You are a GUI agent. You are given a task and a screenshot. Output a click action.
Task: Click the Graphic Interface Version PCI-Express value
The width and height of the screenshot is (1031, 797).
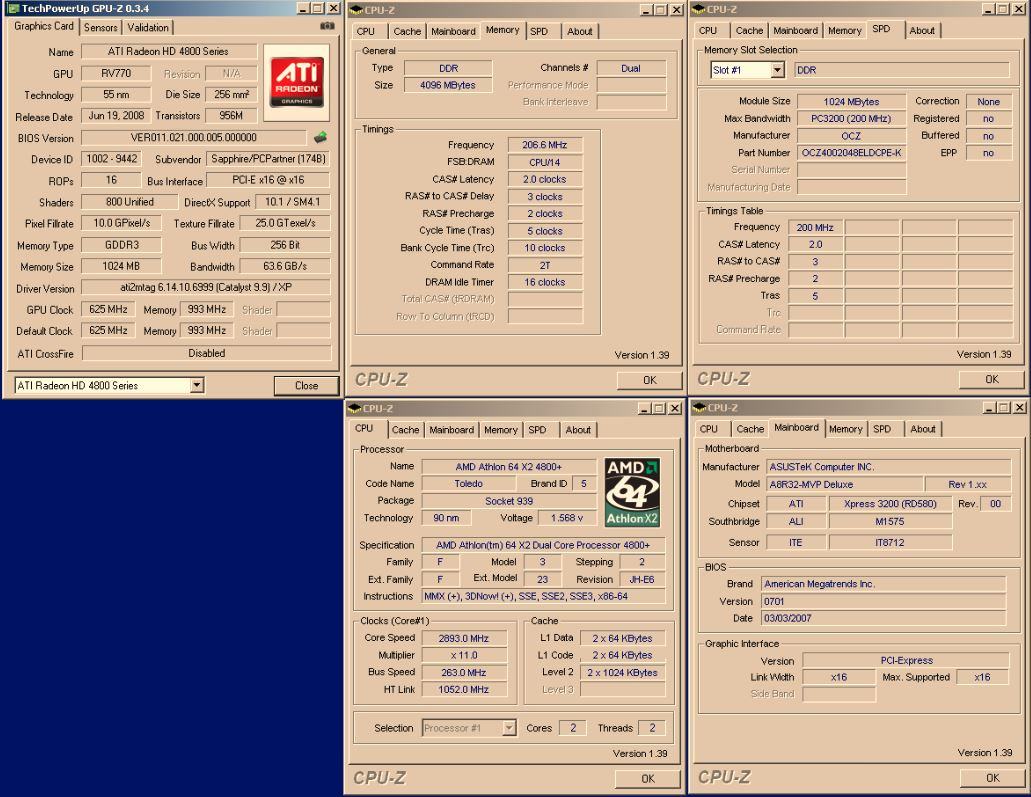[x=906, y=660]
